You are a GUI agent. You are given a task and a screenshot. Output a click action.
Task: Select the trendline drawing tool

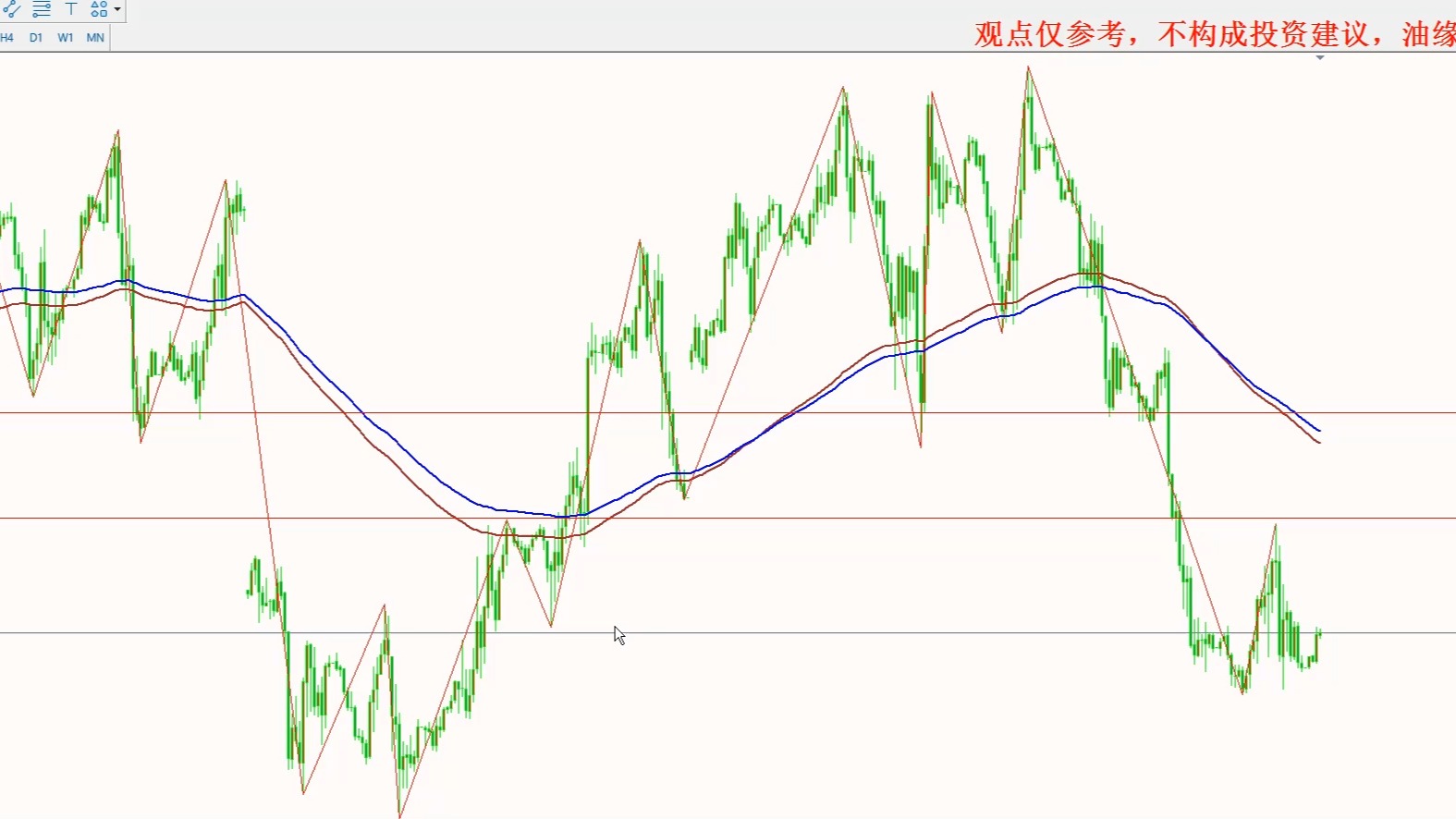[x=11, y=9]
